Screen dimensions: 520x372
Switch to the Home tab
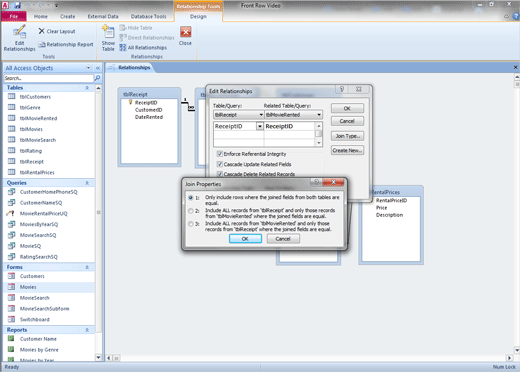41,16
